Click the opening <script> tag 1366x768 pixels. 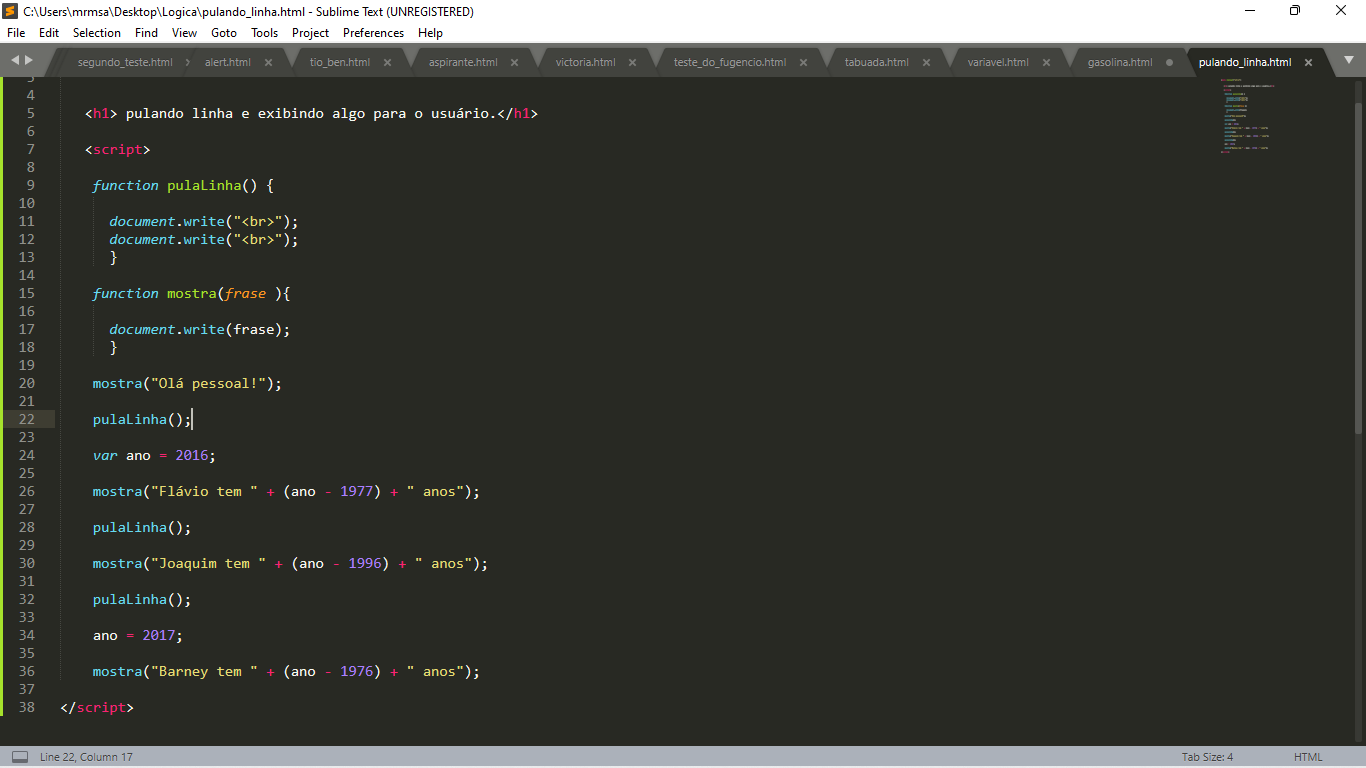pos(118,149)
